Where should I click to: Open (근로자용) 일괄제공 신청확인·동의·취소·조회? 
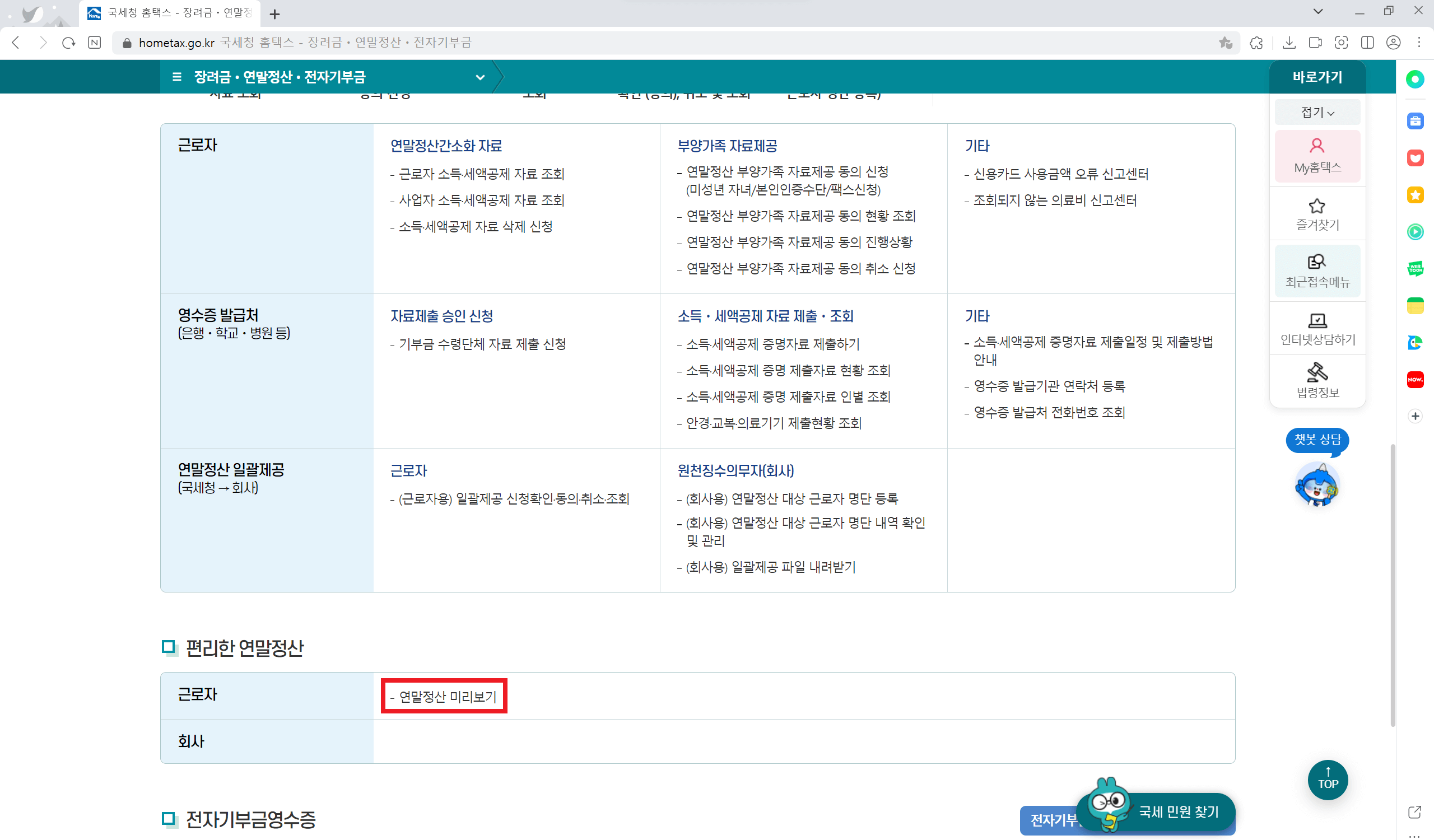(x=514, y=499)
